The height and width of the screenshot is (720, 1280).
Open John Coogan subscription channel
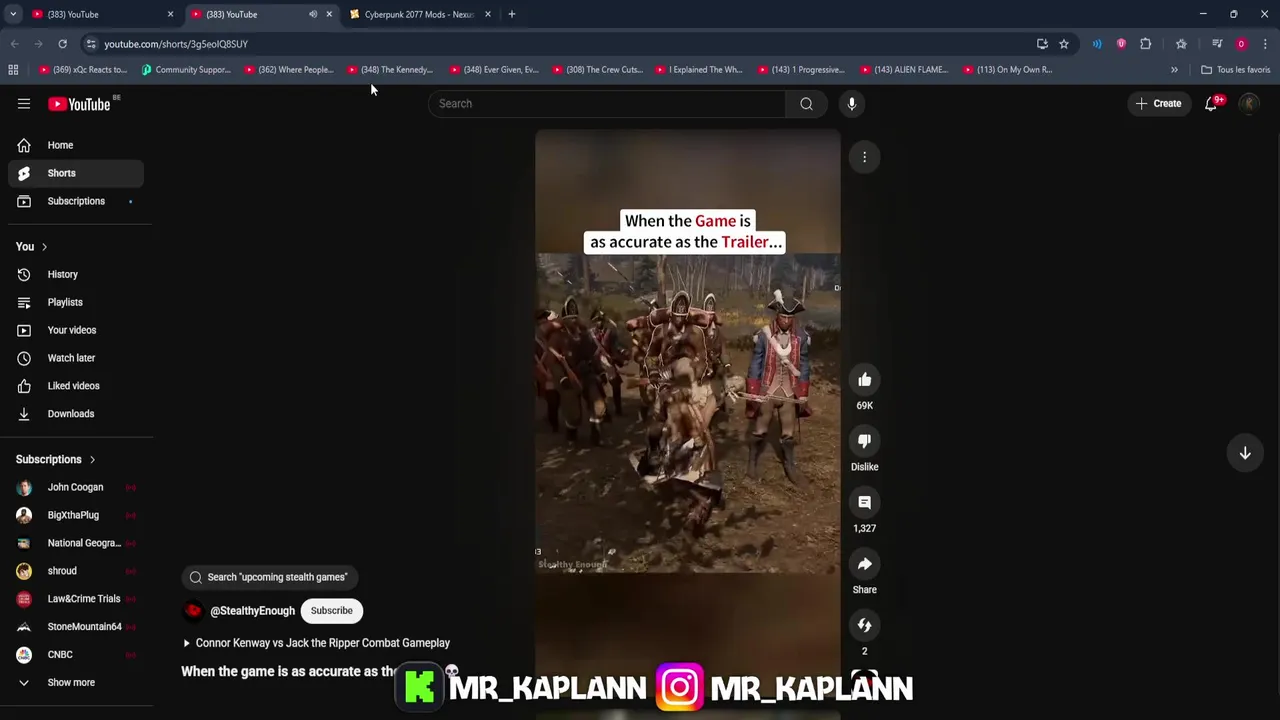[x=76, y=487]
